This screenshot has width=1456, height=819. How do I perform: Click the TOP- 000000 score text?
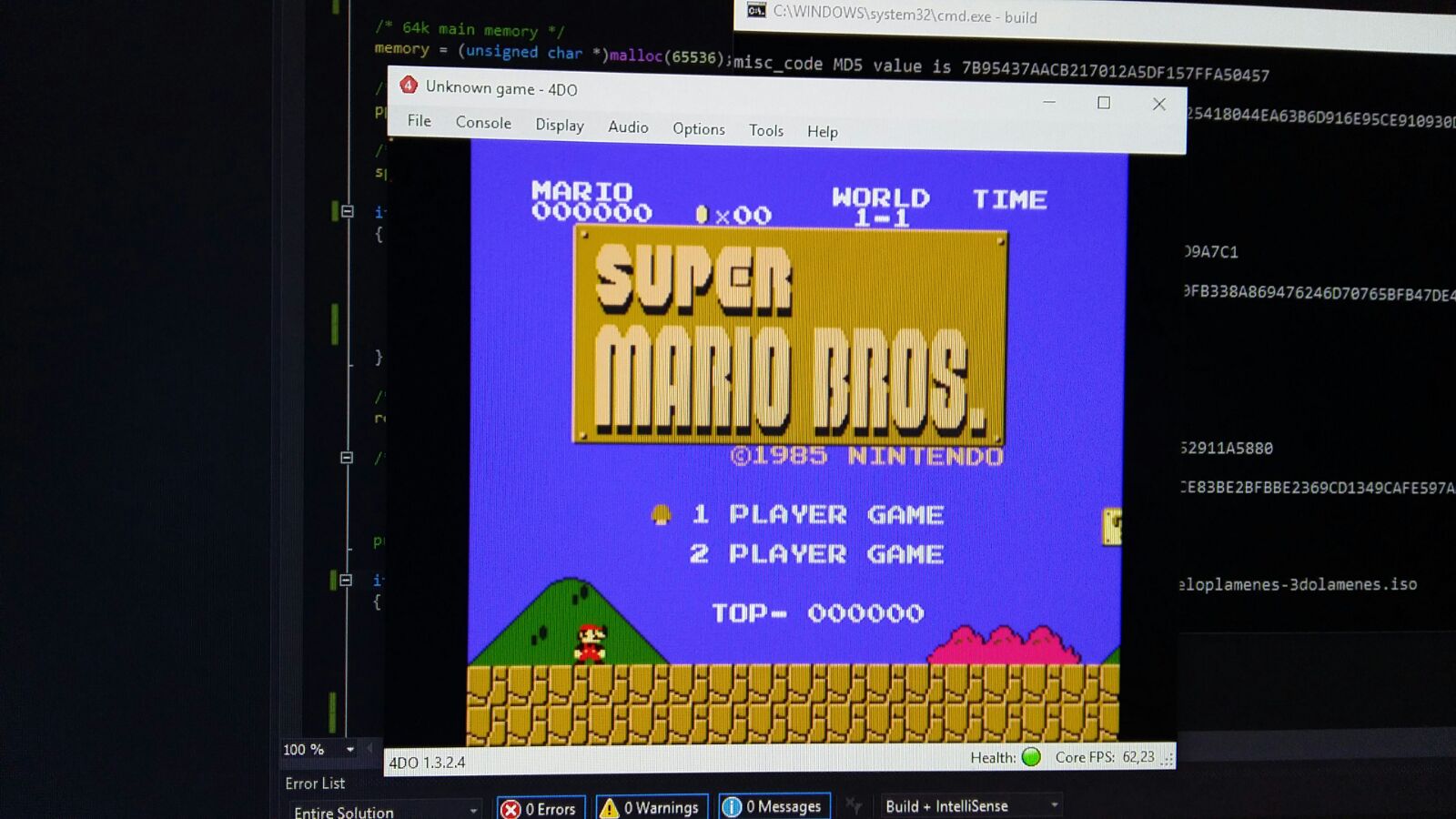click(817, 613)
